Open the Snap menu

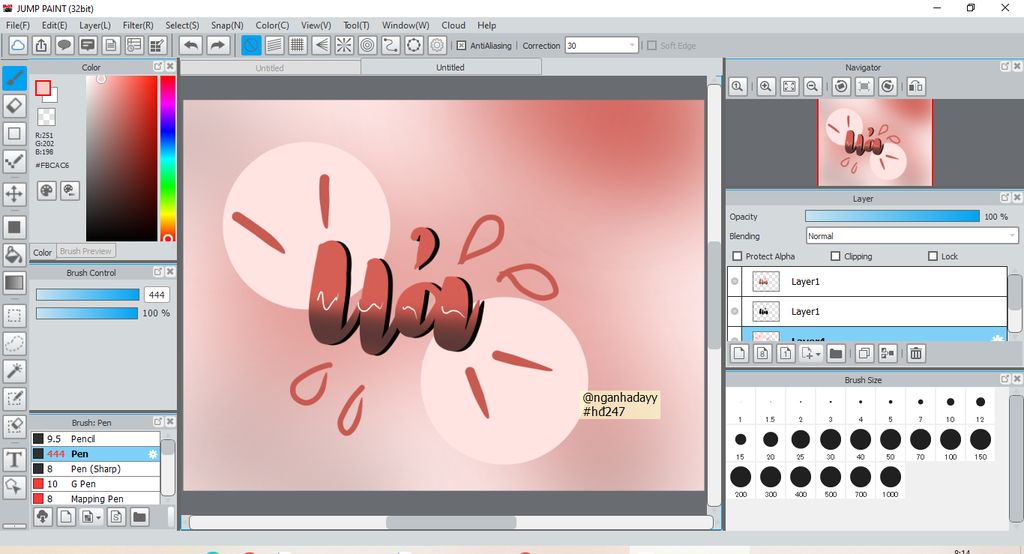coord(227,25)
